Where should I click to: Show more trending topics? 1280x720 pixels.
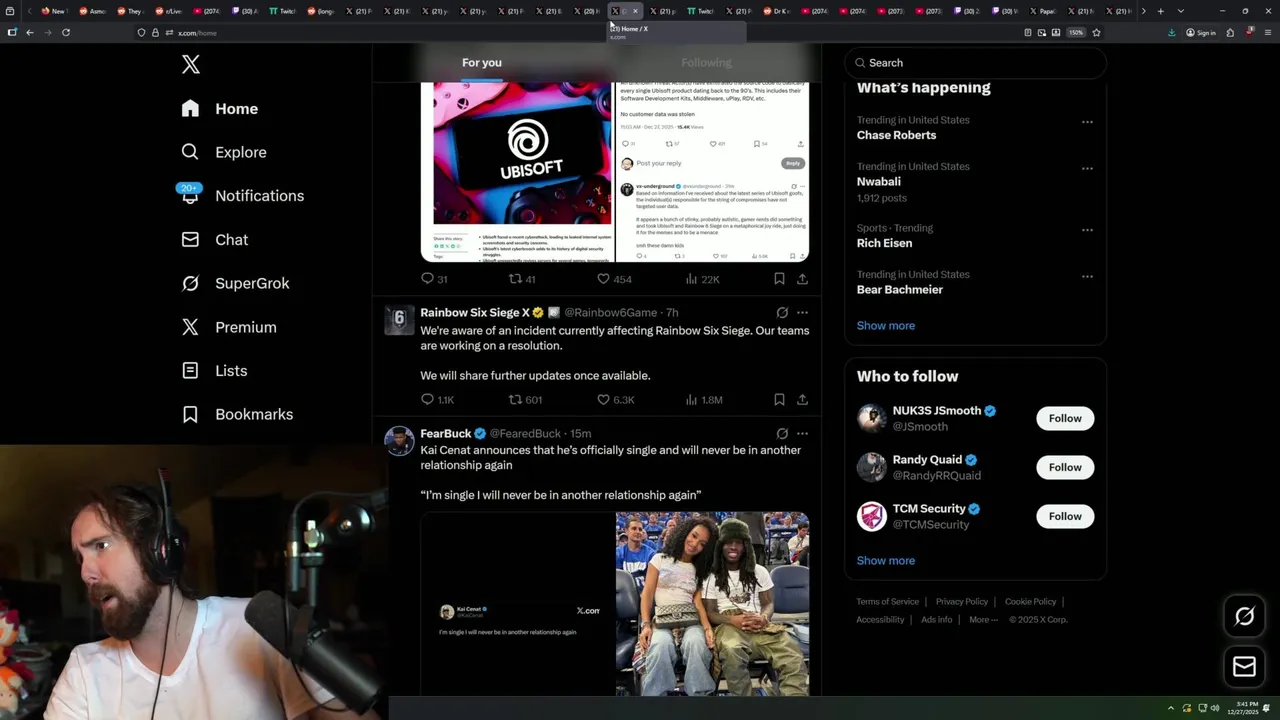pos(886,325)
